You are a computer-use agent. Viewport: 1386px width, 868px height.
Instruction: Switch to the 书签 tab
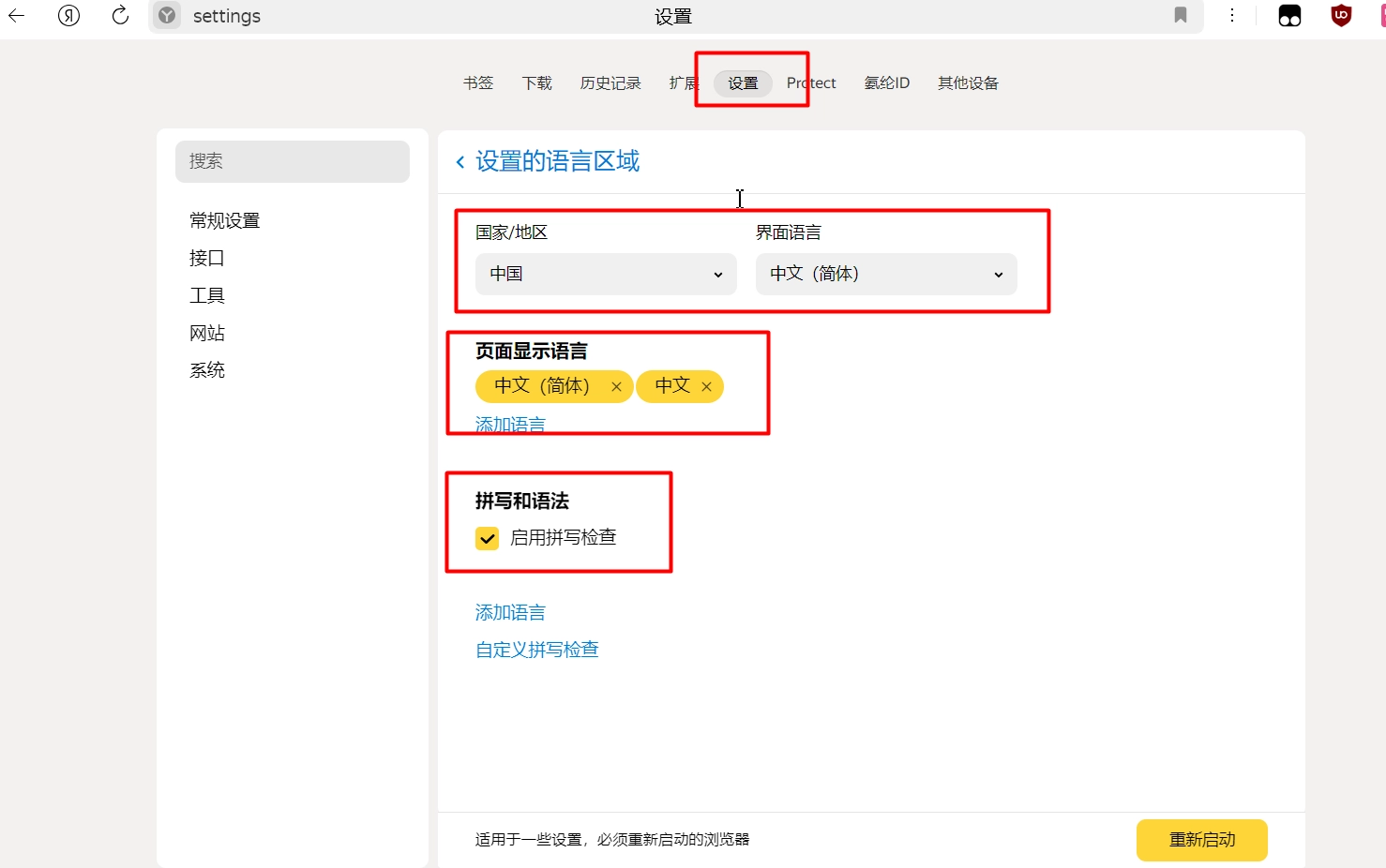pyautogui.click(x=478, y=83)
